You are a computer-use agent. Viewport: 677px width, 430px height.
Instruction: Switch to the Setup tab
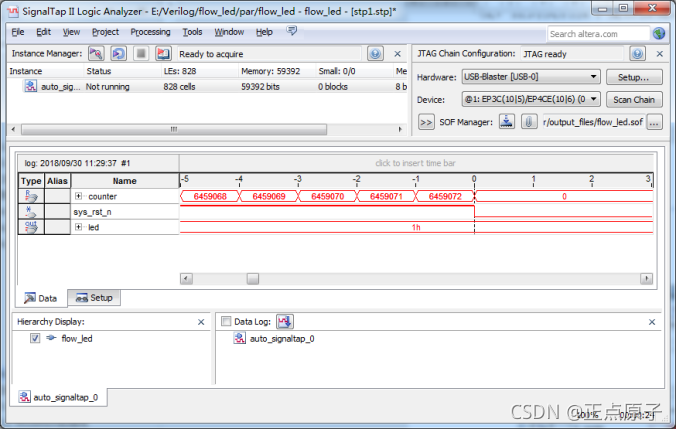(x=94, y=298)
